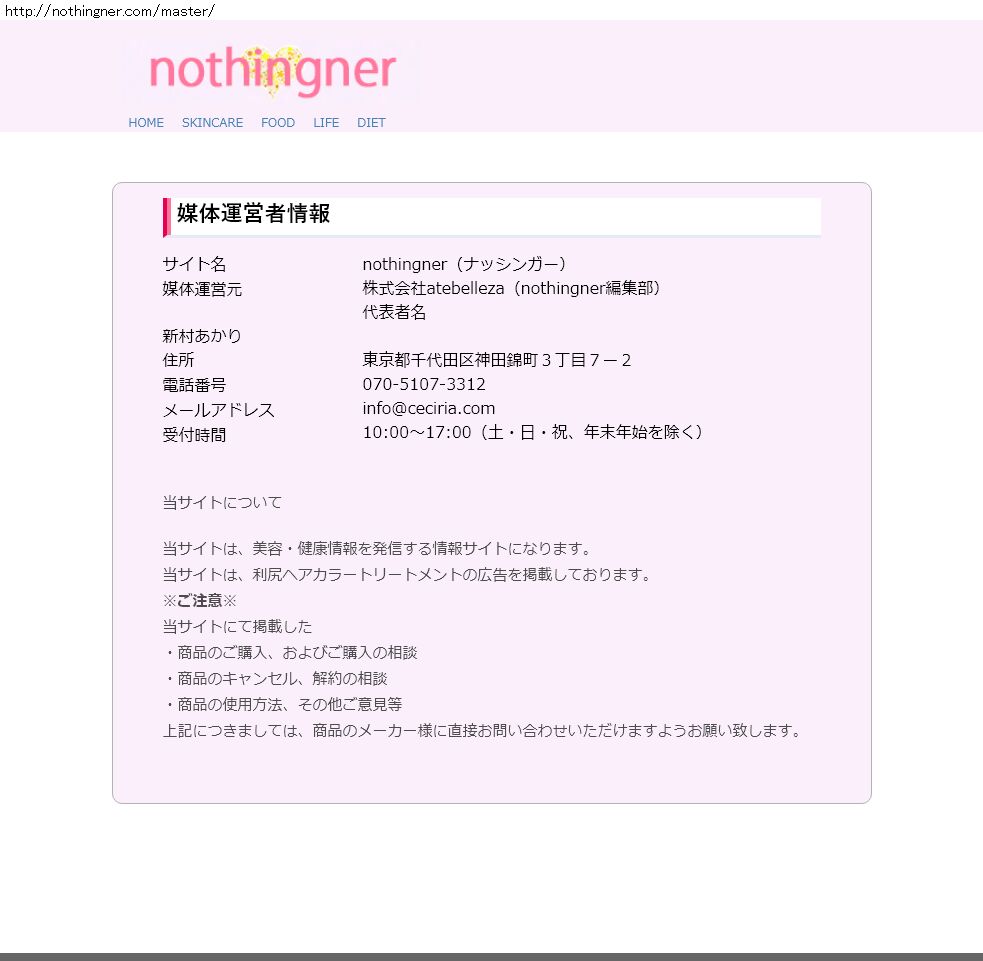Viewport: 983px width, 961px height.
Task: Open the HOME navigation link
Action: (x=146, y=123)
